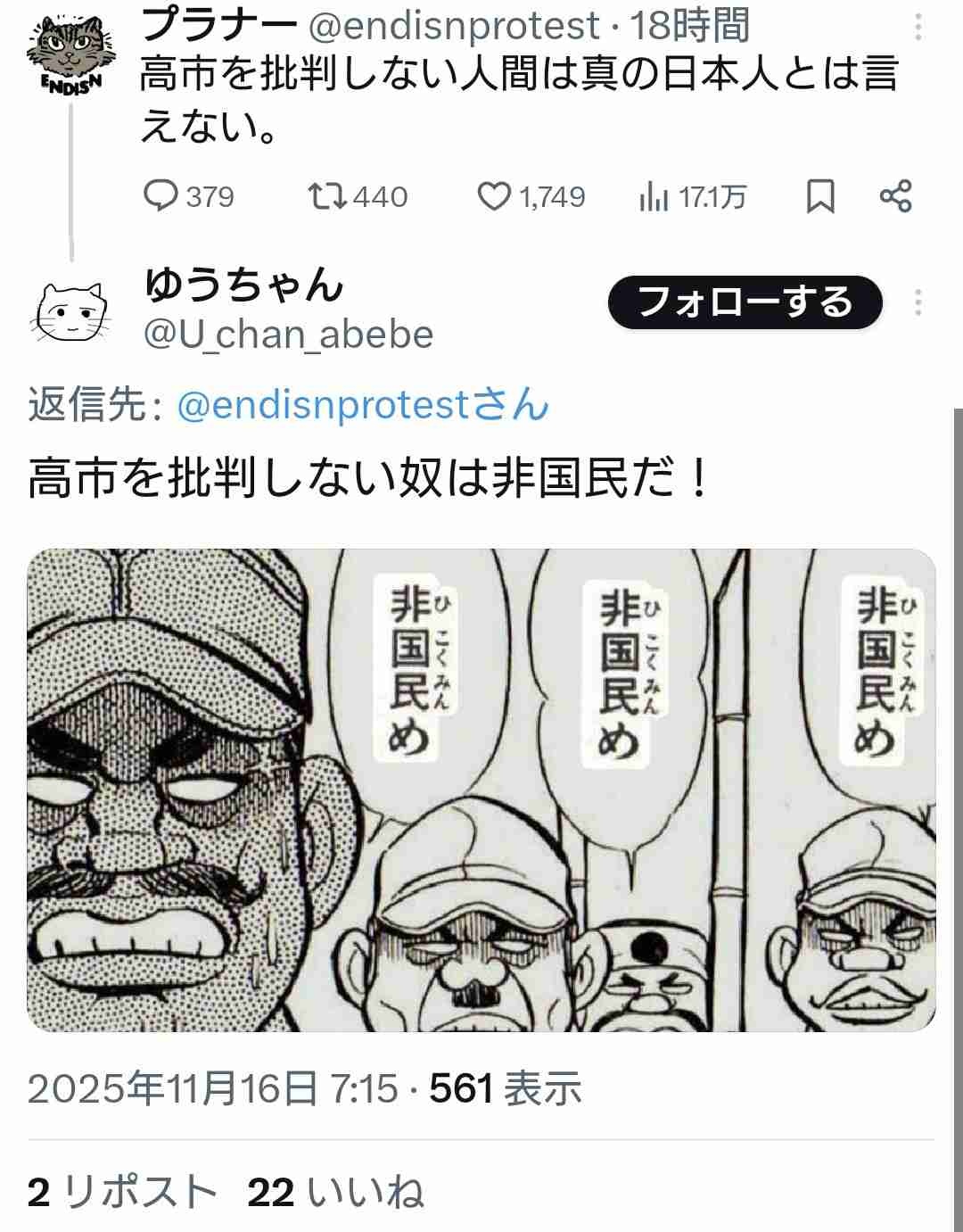This screenshot has width=963, height=1232.
Task: Open the 2025年11月16日 7:15 timestamp
Action: point(212,1088)
